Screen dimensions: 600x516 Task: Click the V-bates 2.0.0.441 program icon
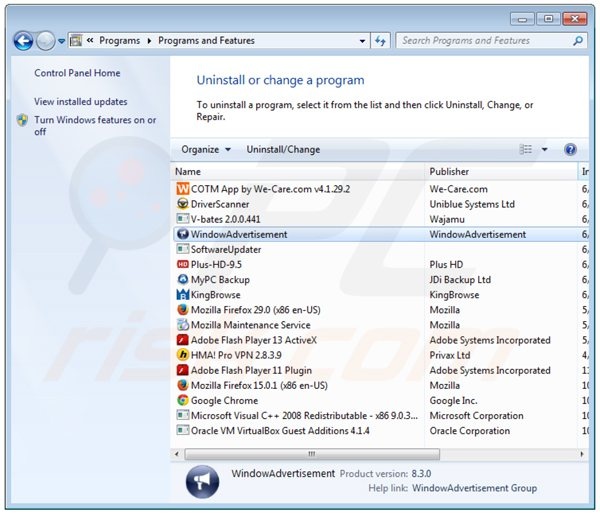[183, 219]
